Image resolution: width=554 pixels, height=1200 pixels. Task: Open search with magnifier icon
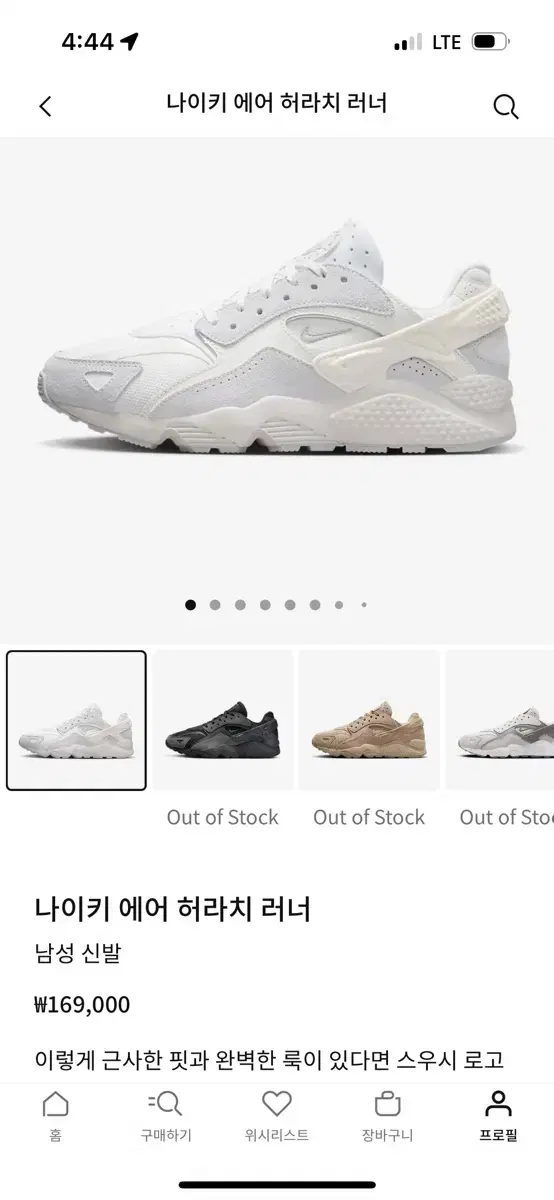pyautogui.click(x=507, y=107)
